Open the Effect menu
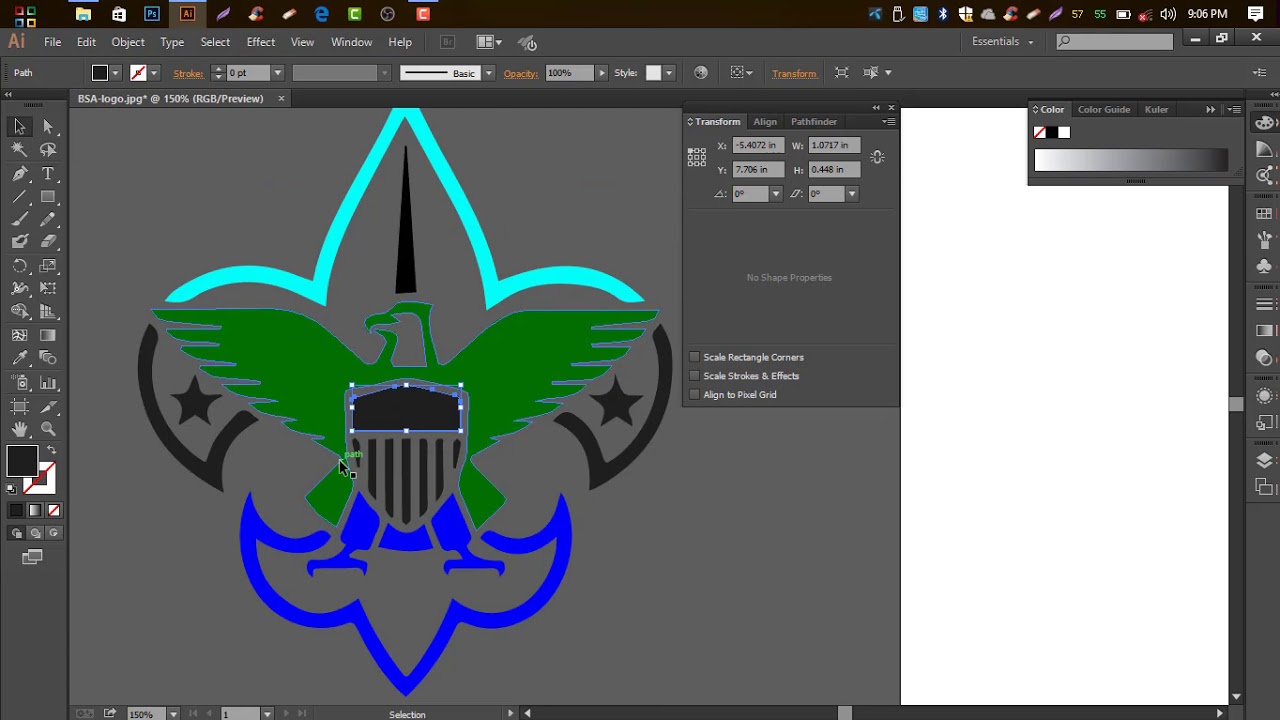 click(260, 42)
